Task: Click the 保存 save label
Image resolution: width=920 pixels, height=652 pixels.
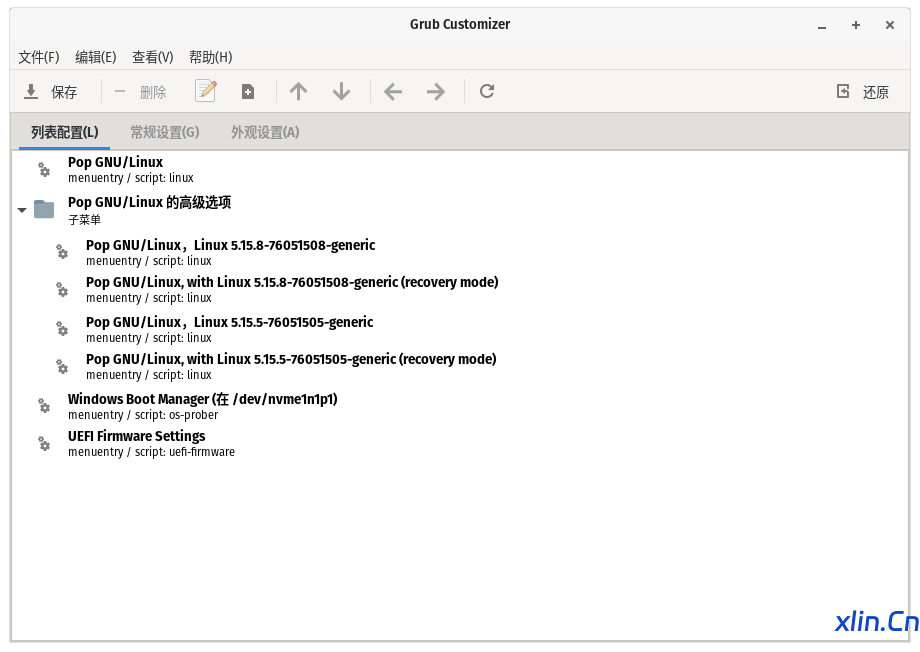Action: coord(64,92)
